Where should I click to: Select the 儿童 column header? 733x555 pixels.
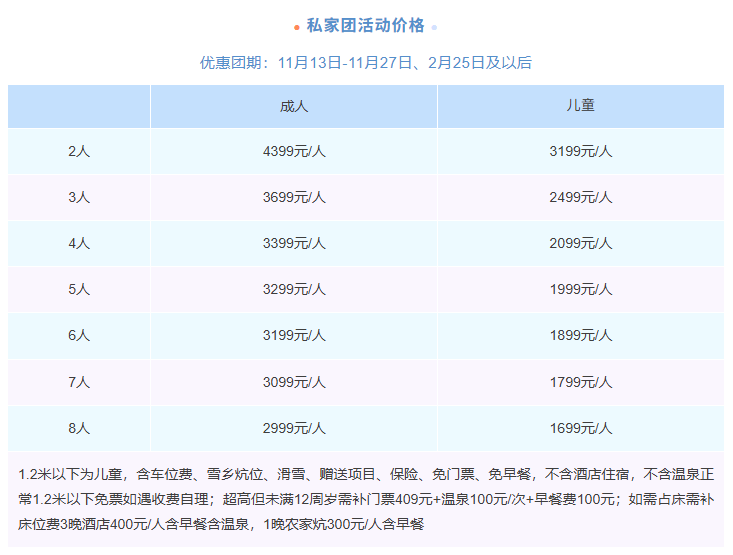click(x=580, y=105)
